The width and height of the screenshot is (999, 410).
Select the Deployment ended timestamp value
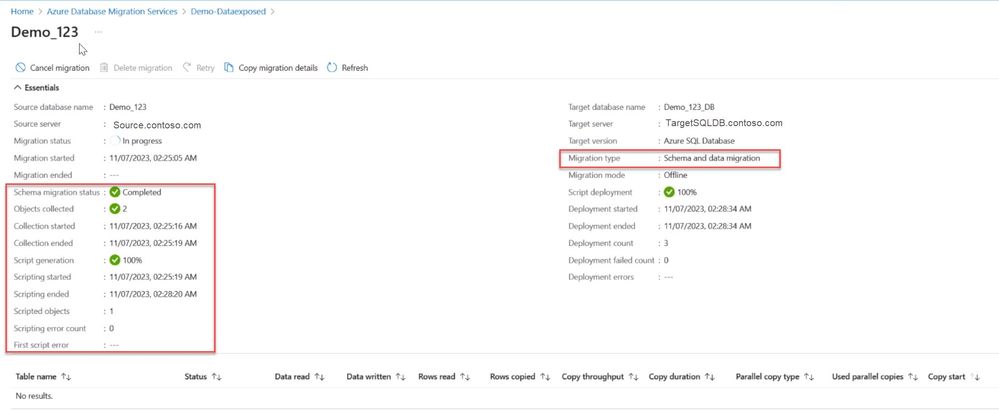708,226
